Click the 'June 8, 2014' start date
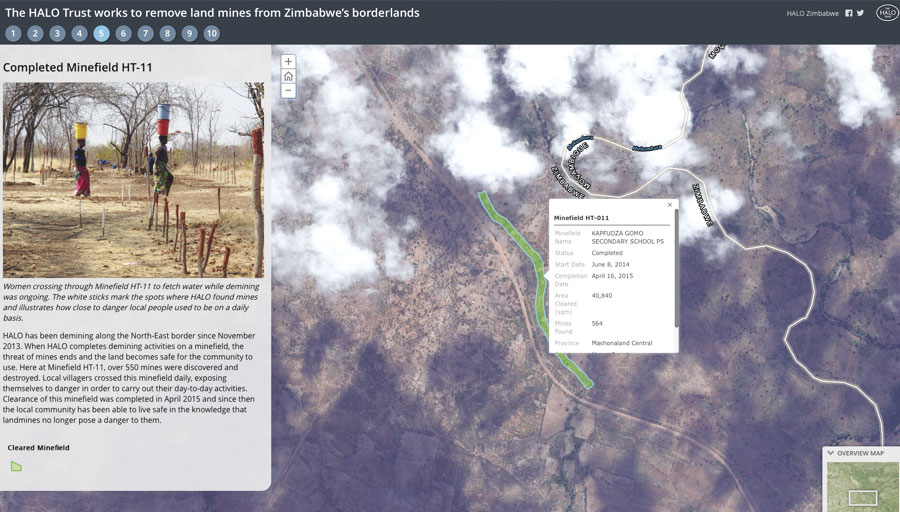Image resolution: width=900 pixels, height=512 pixels. tap(610, 265)
